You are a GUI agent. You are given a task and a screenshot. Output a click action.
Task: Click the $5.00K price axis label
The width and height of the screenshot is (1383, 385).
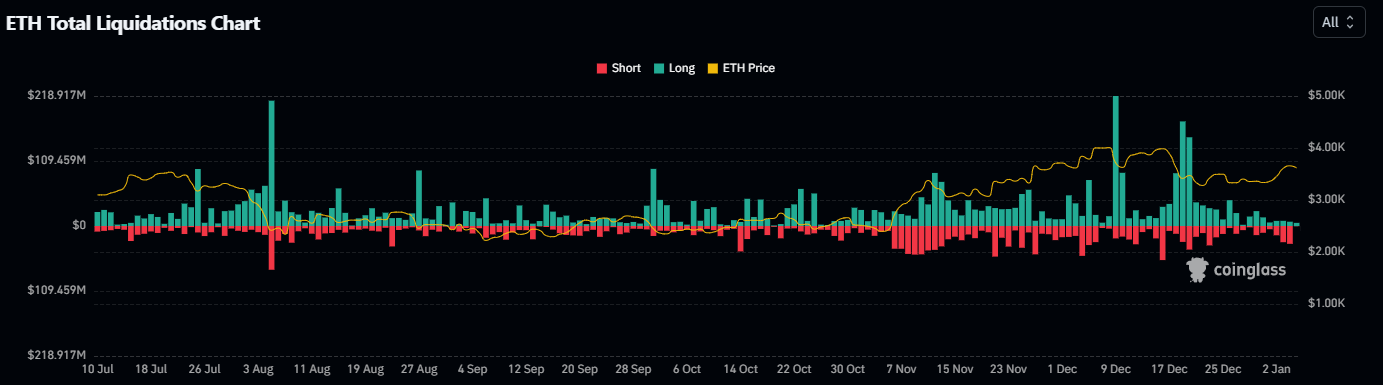(x=1326, y=95)
